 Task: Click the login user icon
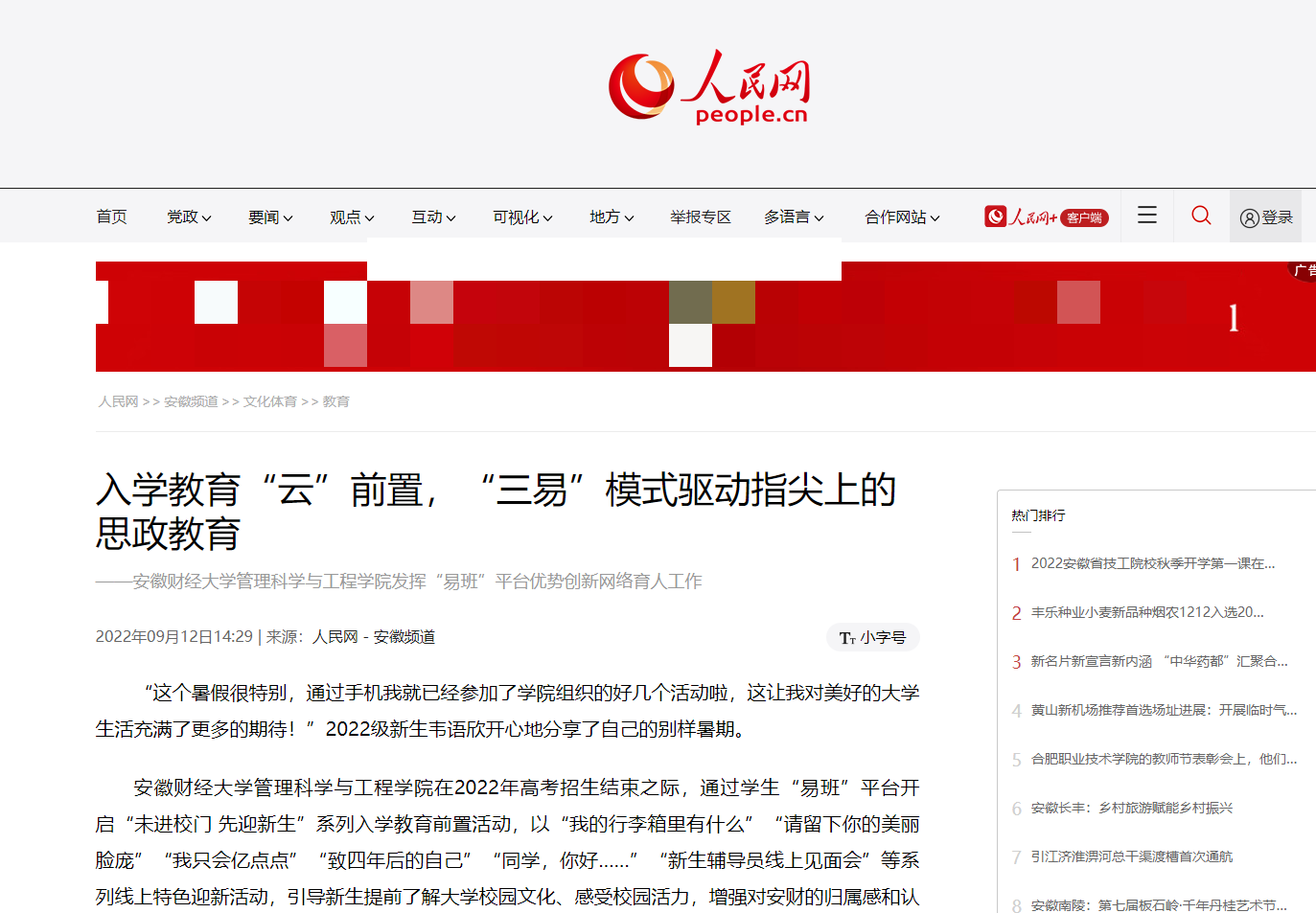pyautogui.click(x=1249, y=218)
